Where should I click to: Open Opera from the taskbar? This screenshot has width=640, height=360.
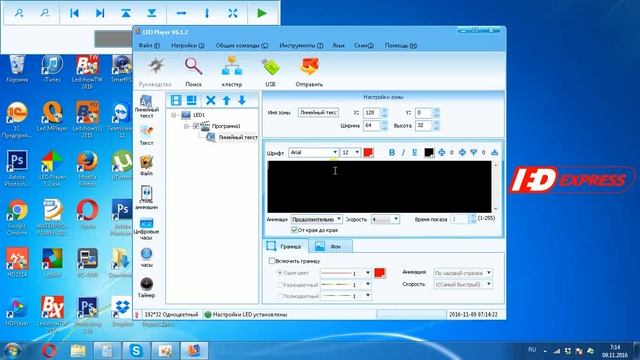pos(49,351)
